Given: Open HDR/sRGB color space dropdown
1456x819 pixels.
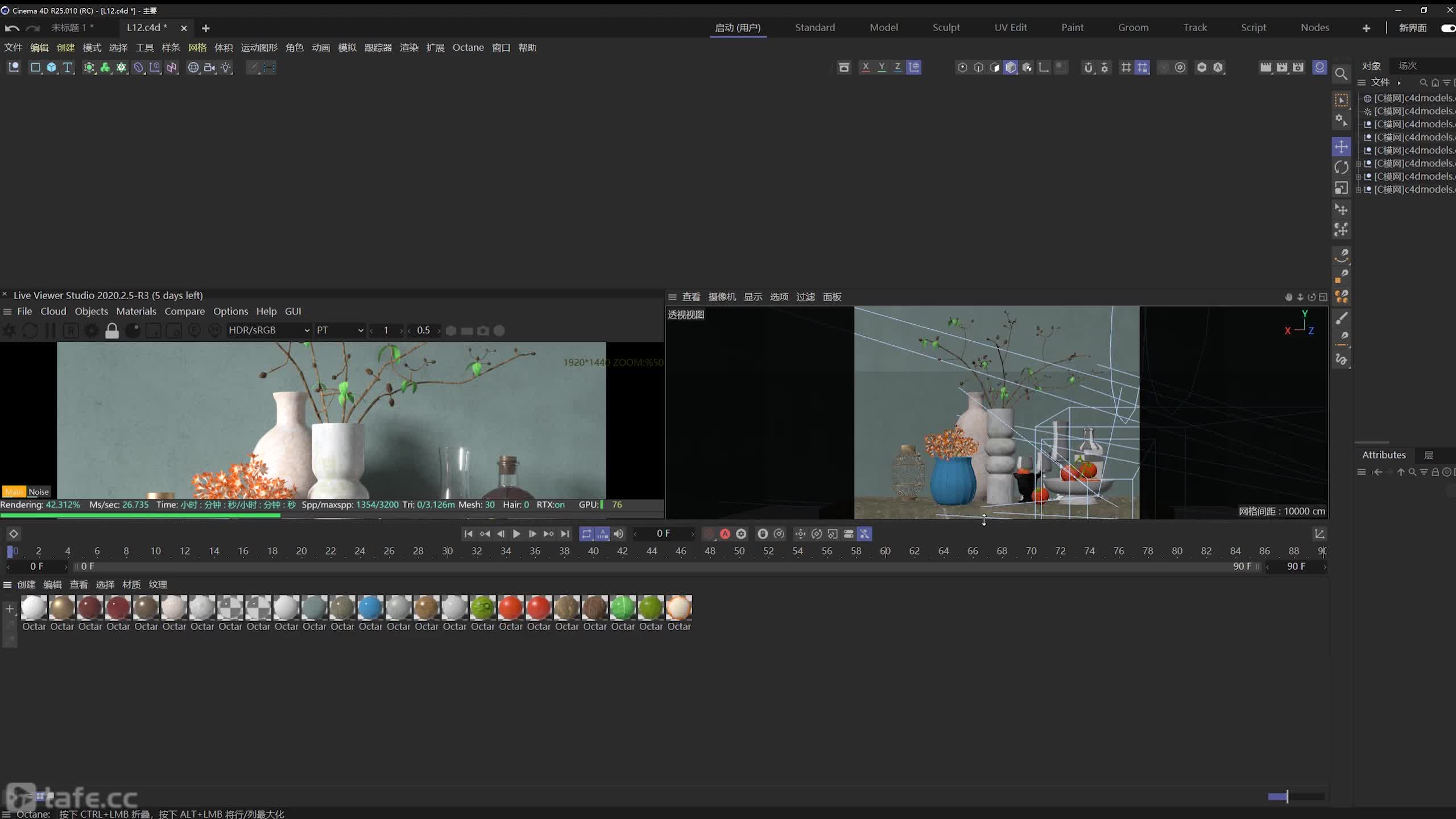Looking at the screenshot, I should click(x=268, y=330).
